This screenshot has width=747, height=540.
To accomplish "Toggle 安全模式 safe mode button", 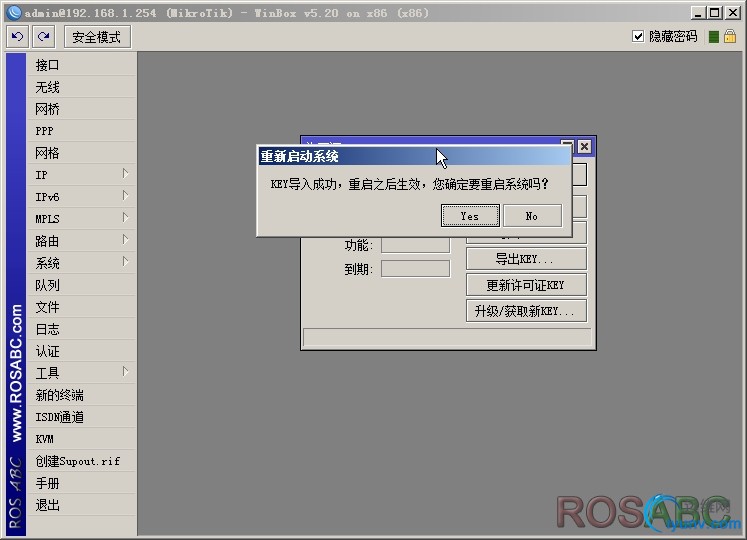I will (97, 37).
